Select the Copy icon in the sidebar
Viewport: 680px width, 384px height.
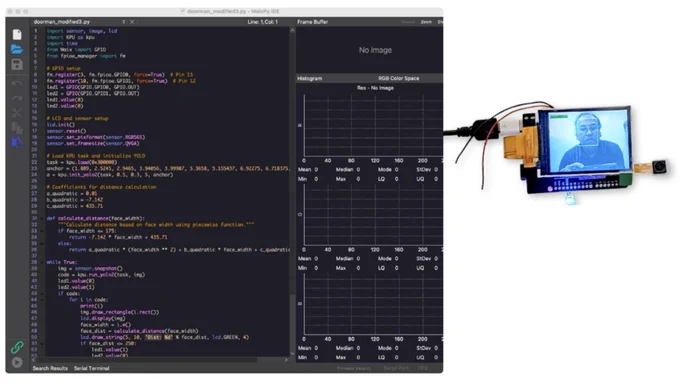(x=17, y=128)
